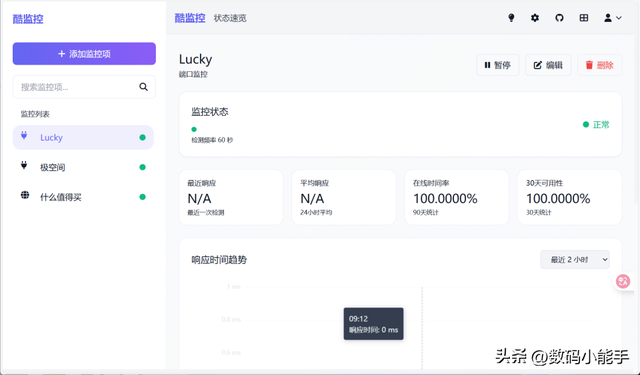Pause monitoring with the 暂停 button
This screenshot has width=640, height=375.
498,65
